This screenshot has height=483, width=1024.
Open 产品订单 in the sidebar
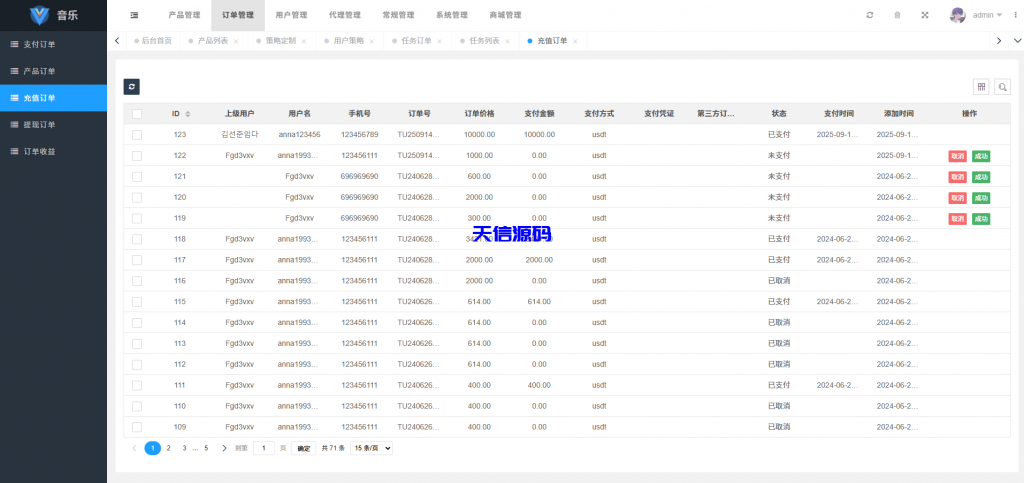pos(53,71)
